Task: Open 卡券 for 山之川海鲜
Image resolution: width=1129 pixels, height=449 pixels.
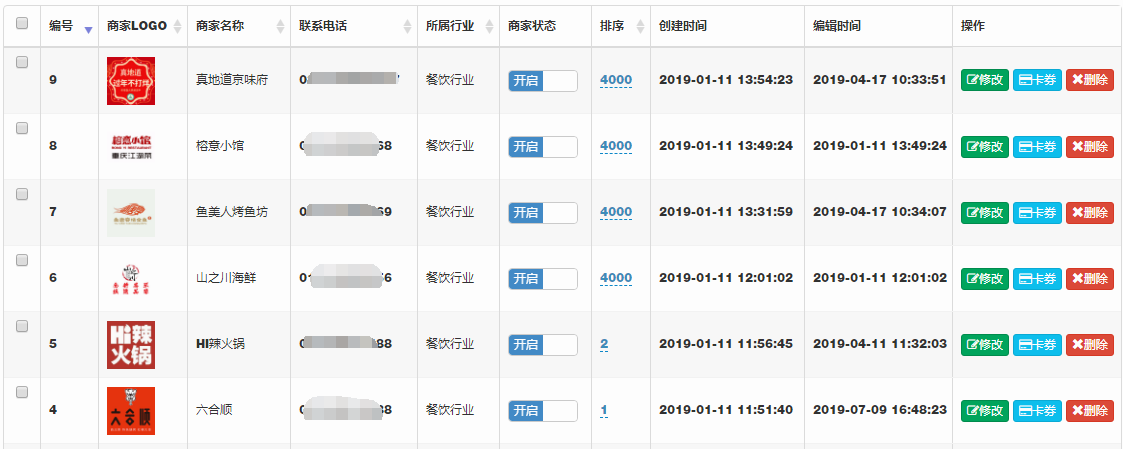Action: tap(1038, 278)
